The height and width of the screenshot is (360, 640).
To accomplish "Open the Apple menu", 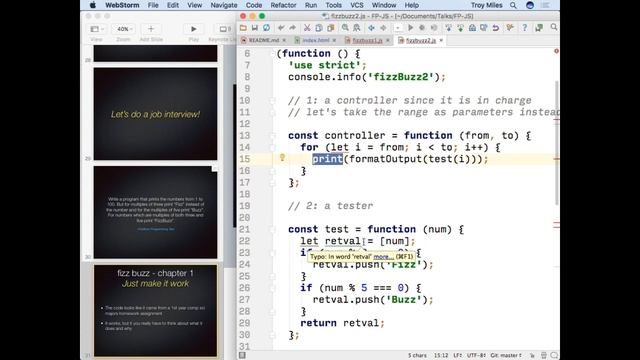I will point(93,5).
